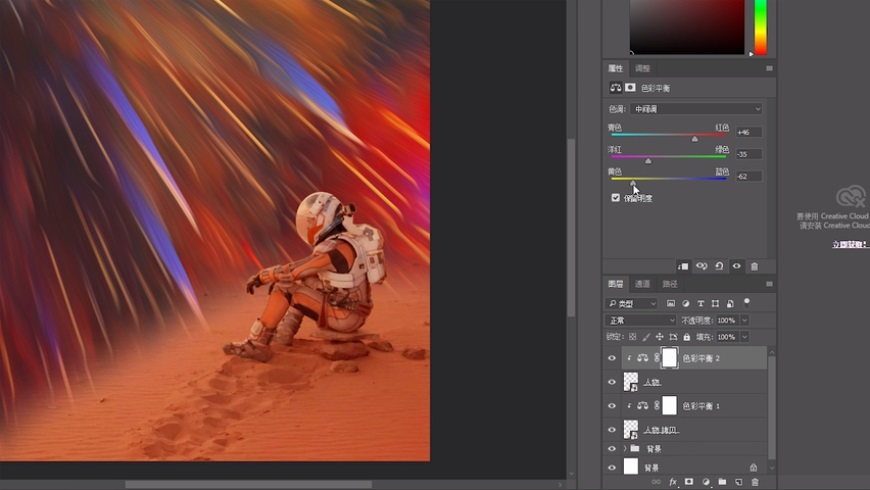Screen dimensions: 870x490
Task: Lock image pixels brush icon
Action: [x=646, y=337]
